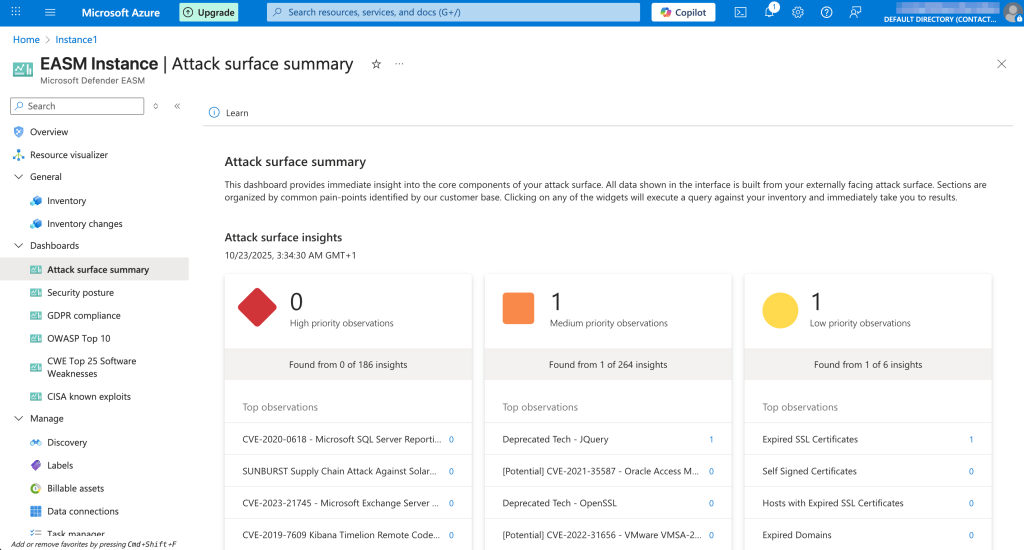
Task: Open the Azure apps grid icon
Action: tap(16, 12)
